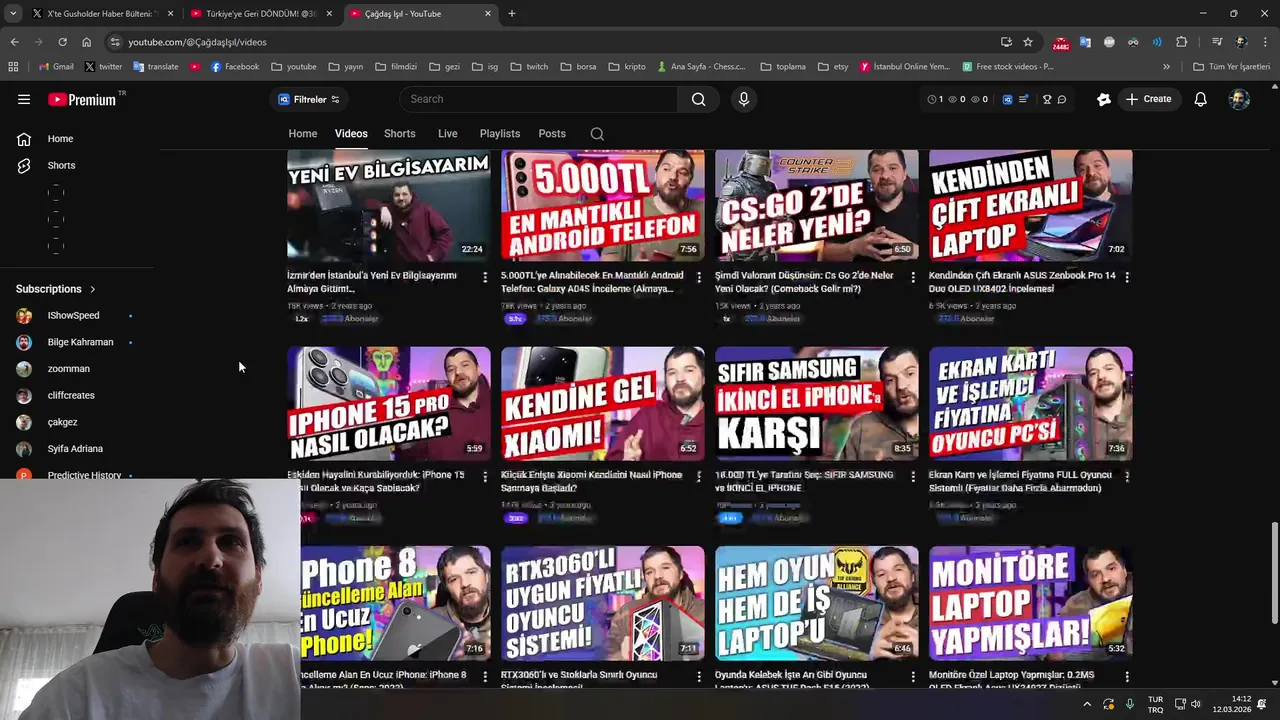Reload the current page
Viewport: 1280px width, 720px height.
62,42
